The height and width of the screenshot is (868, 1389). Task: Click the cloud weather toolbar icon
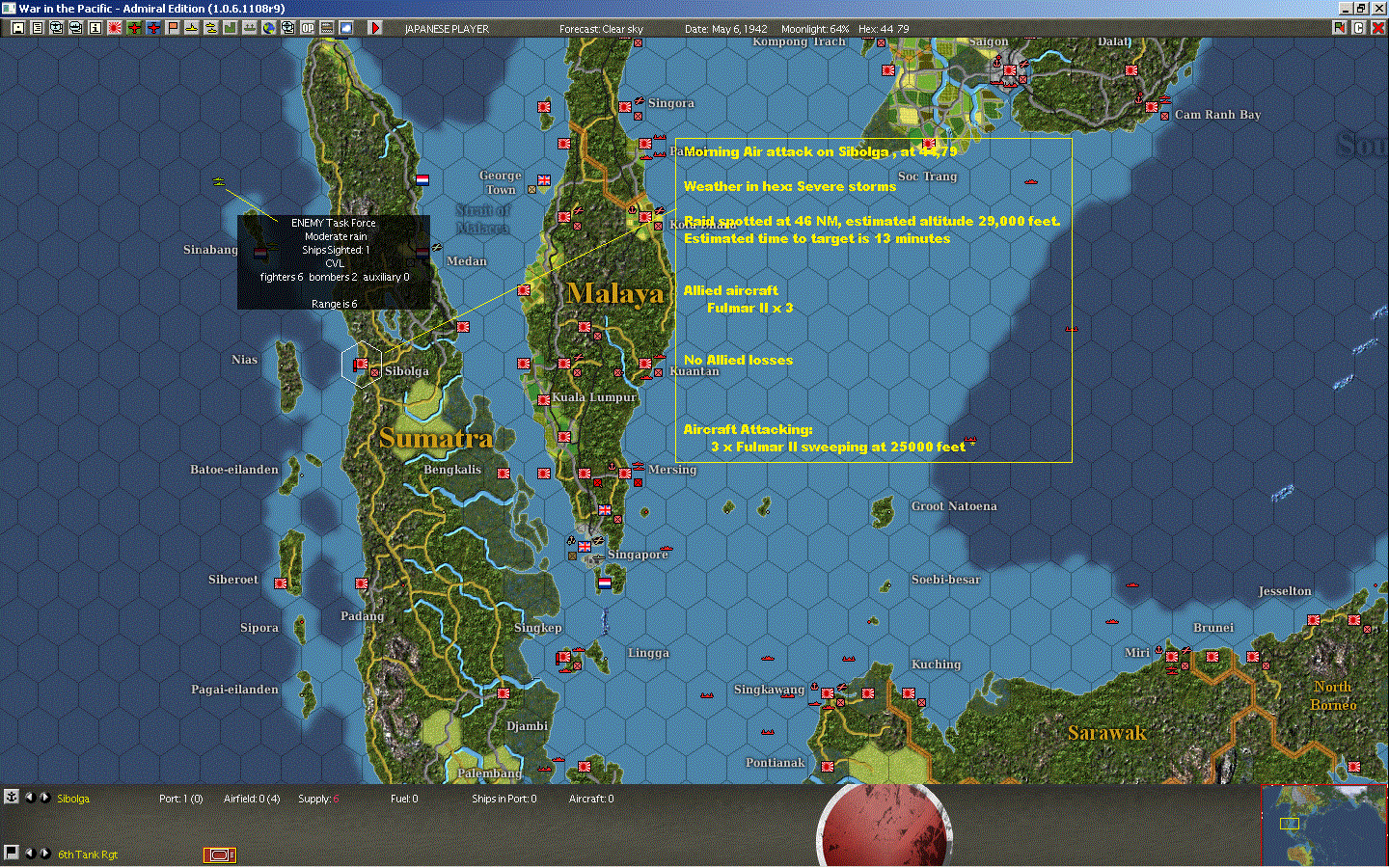pyautogui.click(x=345, y=28)
